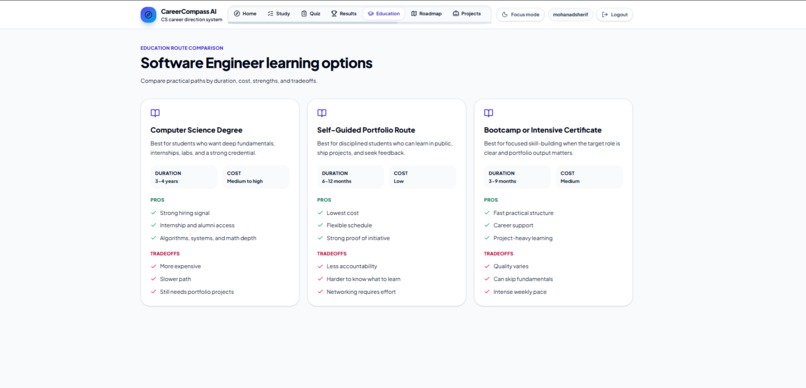Click the Medium cost box on Bootcamp card
Image resolution: width=806 pixels, height=388 pixels.
click(589, 177)
